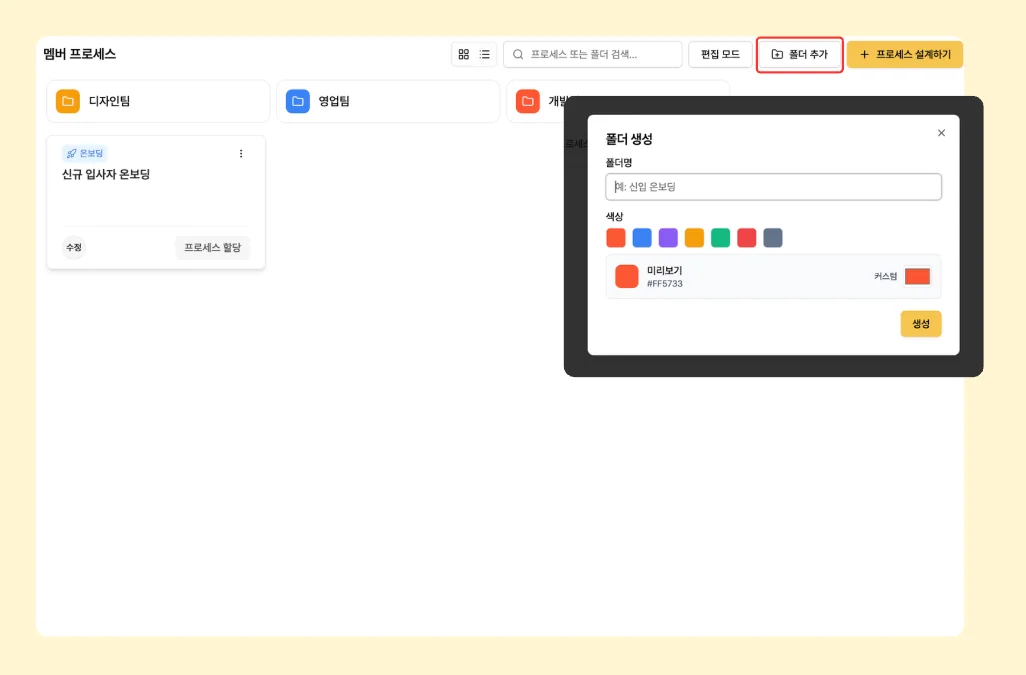Switch to list view icon
Viewport: 1026px width, 675px height.
pos(485,54)
